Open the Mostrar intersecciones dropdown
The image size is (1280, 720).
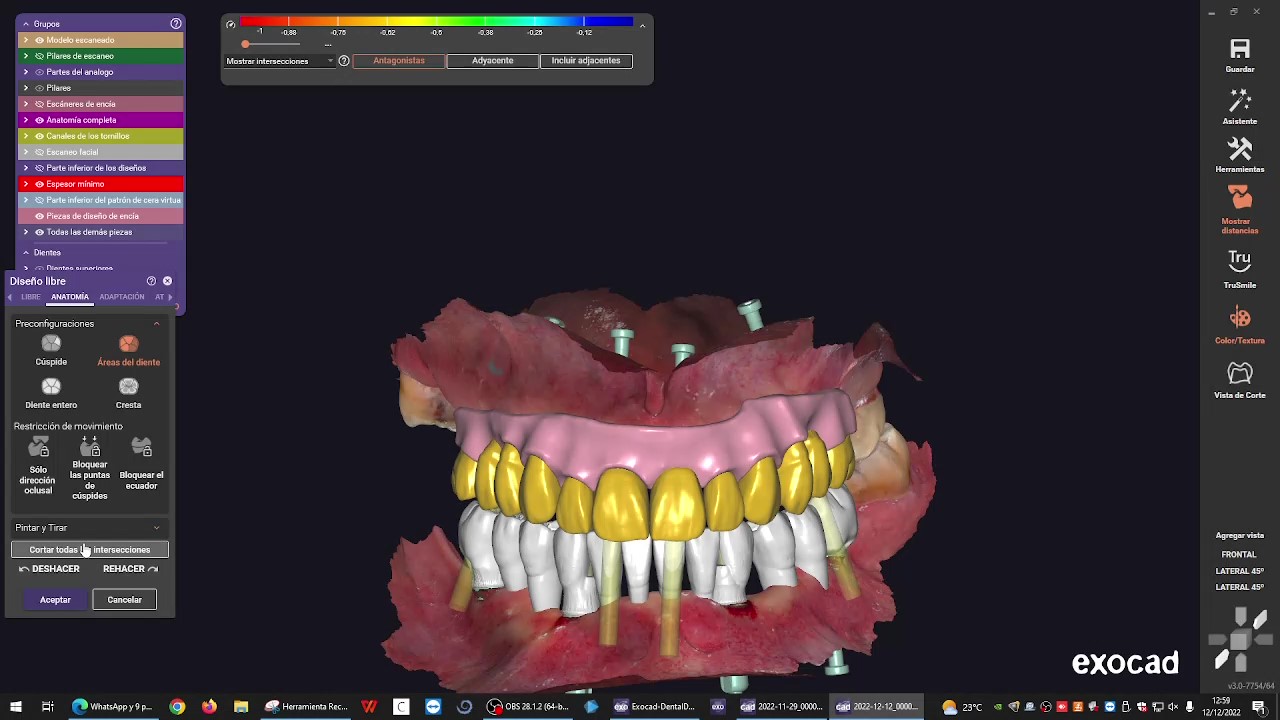(x=330, y=61)
